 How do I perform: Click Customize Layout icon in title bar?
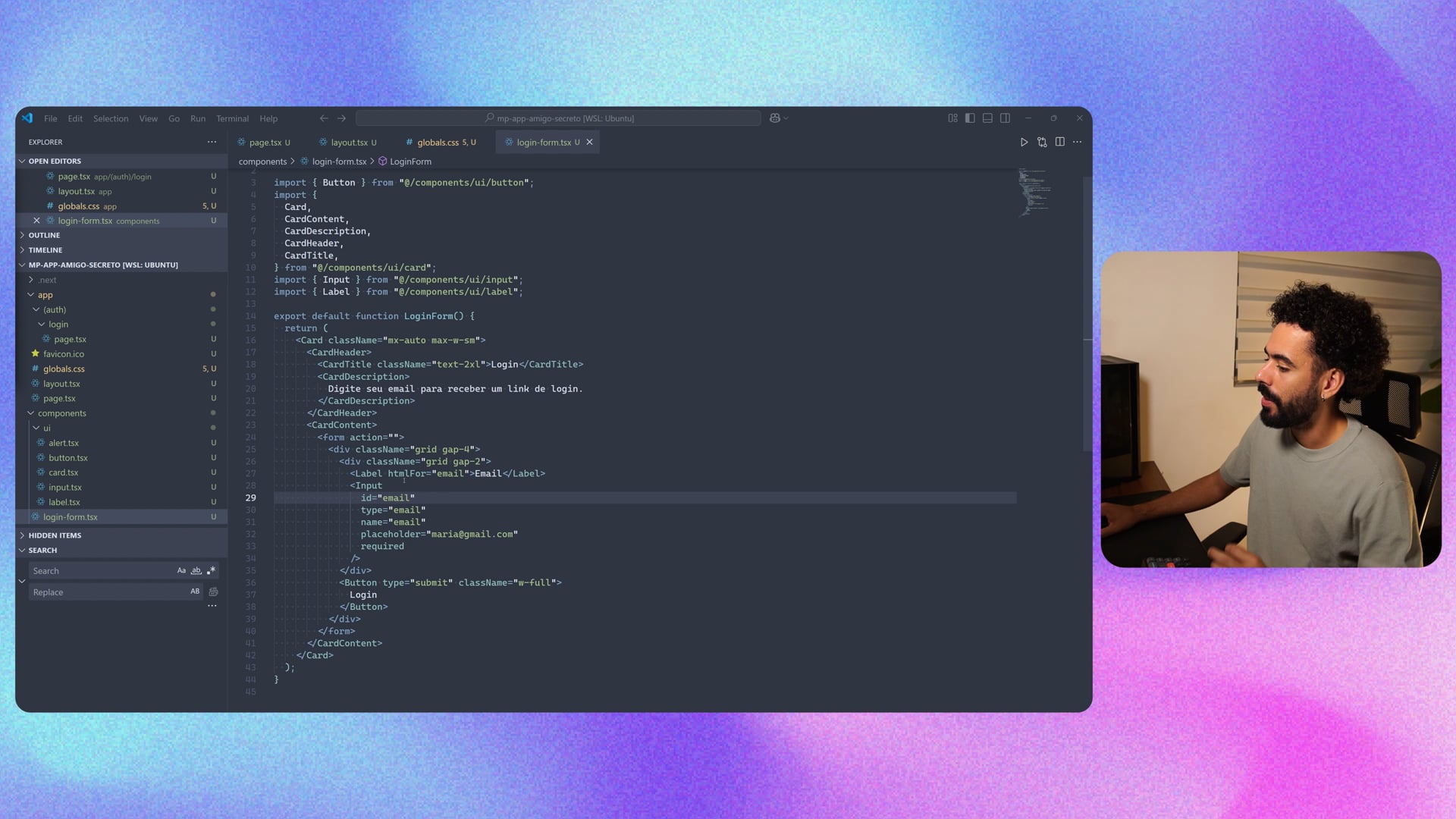pyautogui.click(x=952, y=118)
